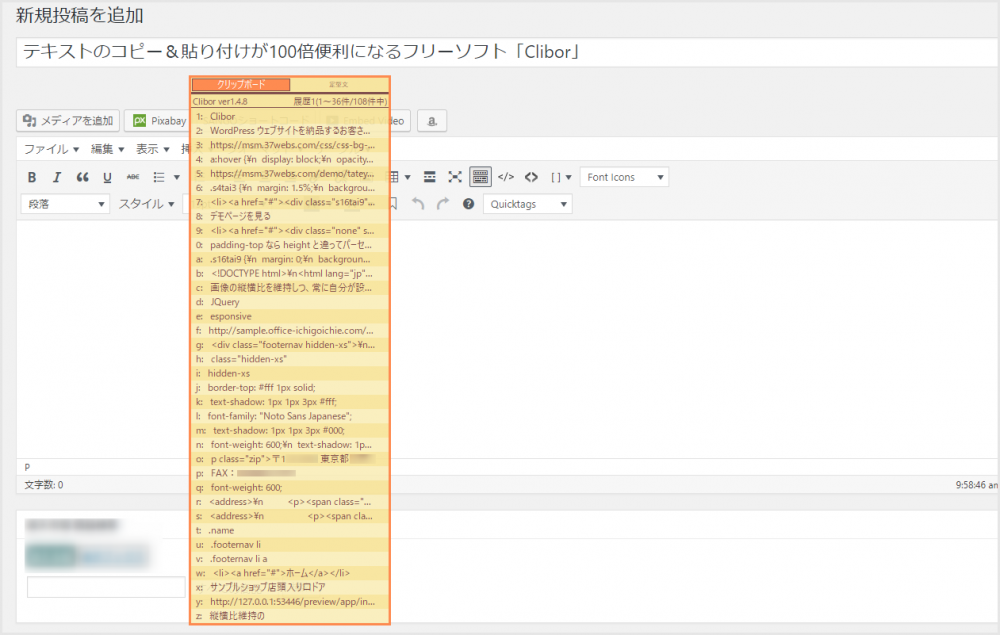Undo the last edit

point(418,204)
